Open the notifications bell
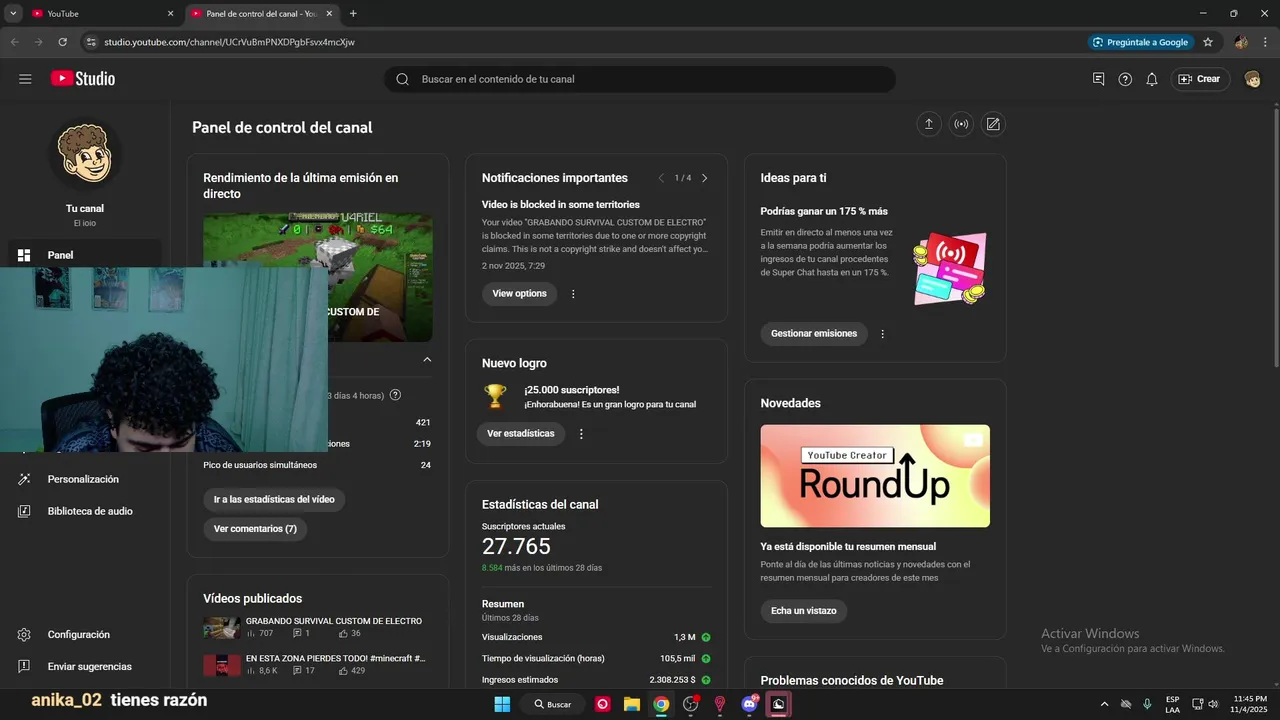This screenshot has height=720, width=1280. pyautogui.click(x=1152, y=79)
